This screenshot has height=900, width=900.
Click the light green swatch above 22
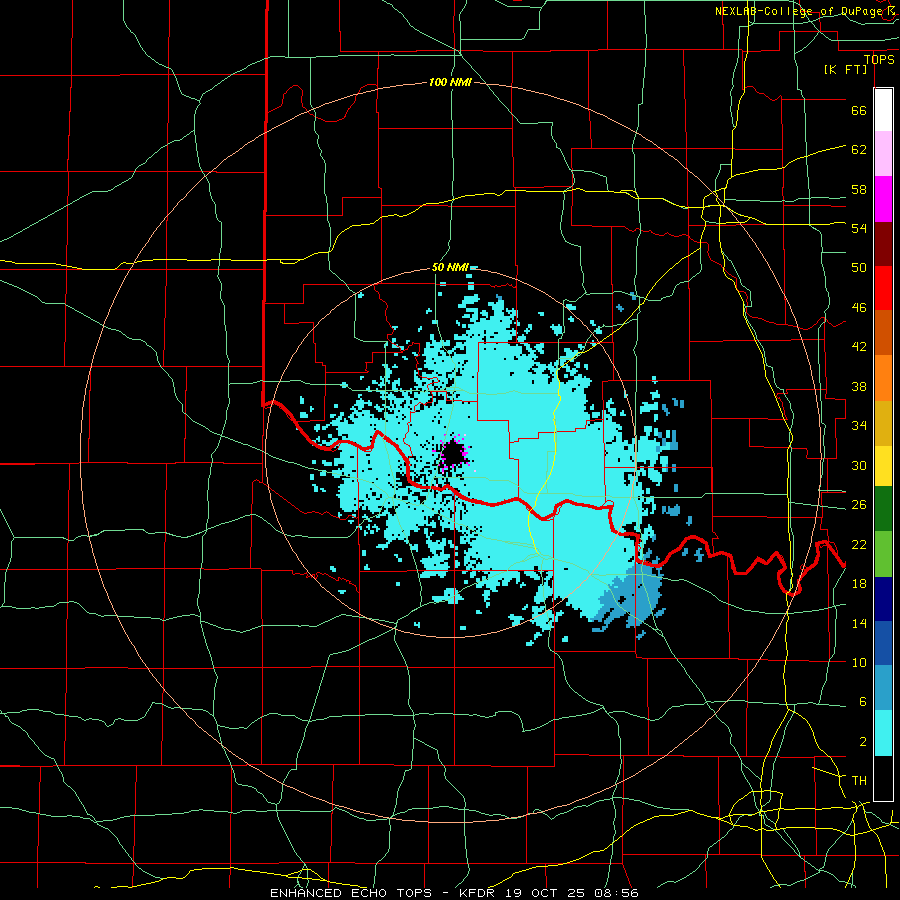pyautogui.click(x=883, y=553)
